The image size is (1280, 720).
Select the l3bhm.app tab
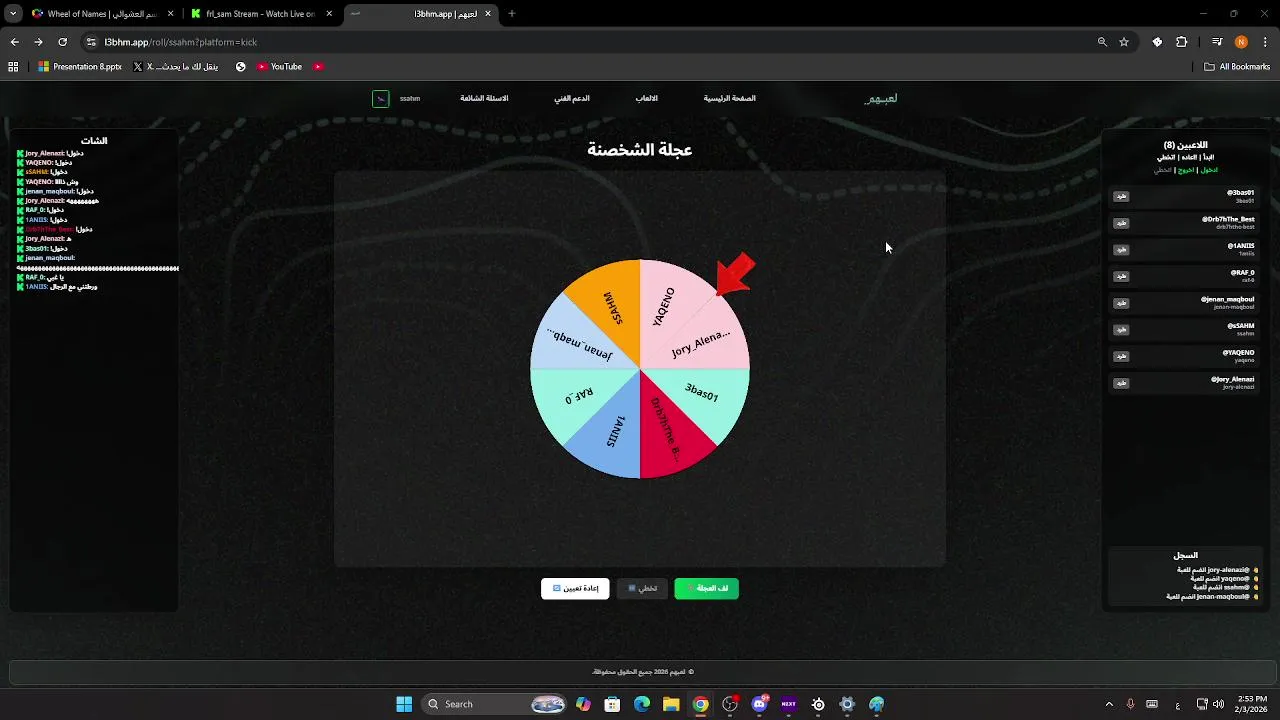click(x=423, y=14)
